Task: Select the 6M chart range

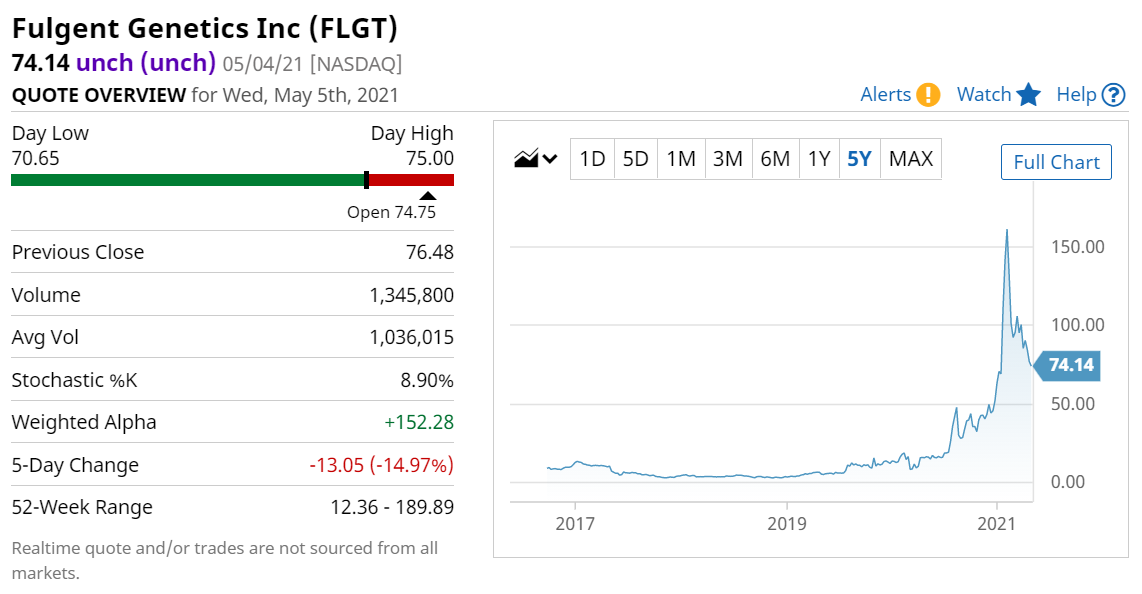Action: click(775, 159)
